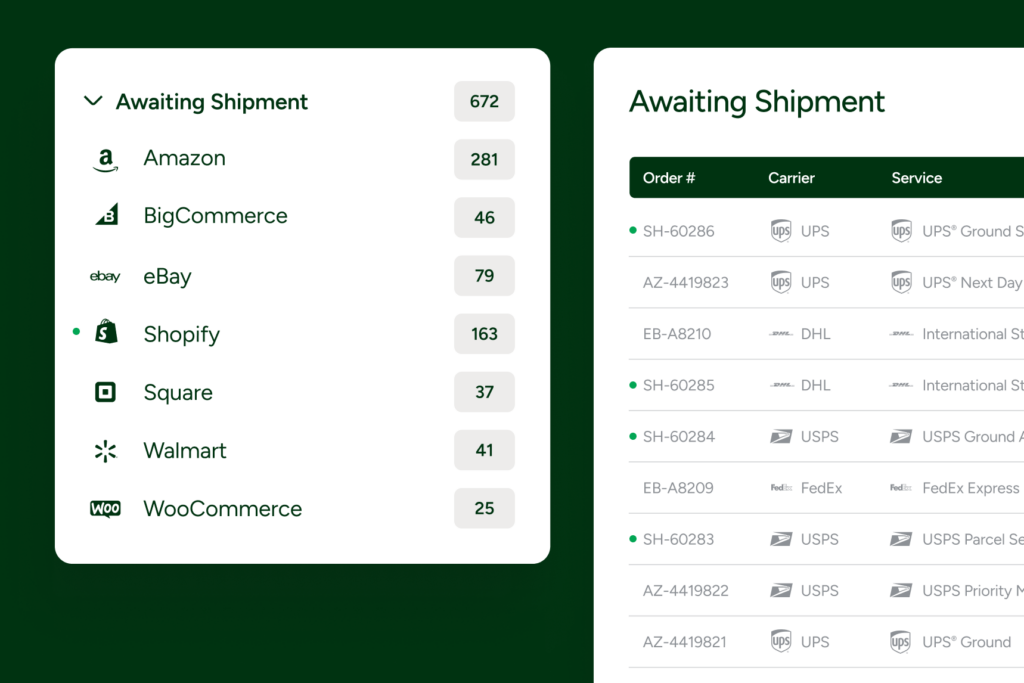Click UPS carrier icon for order SH-60286
The width and height of the screenshot is (1024, 683).
click(x=781, y=231)
